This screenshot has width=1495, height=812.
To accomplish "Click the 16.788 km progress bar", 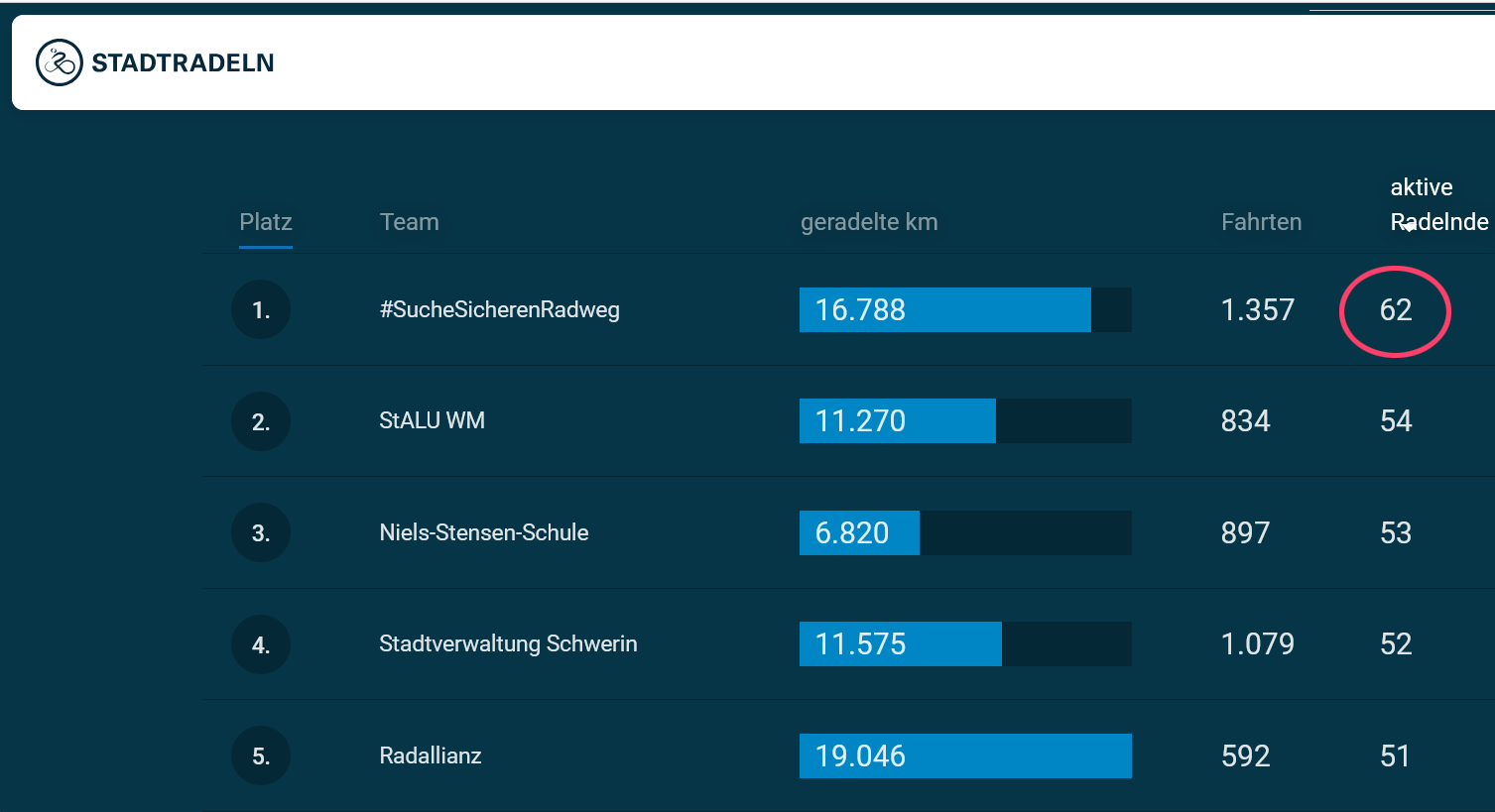I will tap(965, 309).
